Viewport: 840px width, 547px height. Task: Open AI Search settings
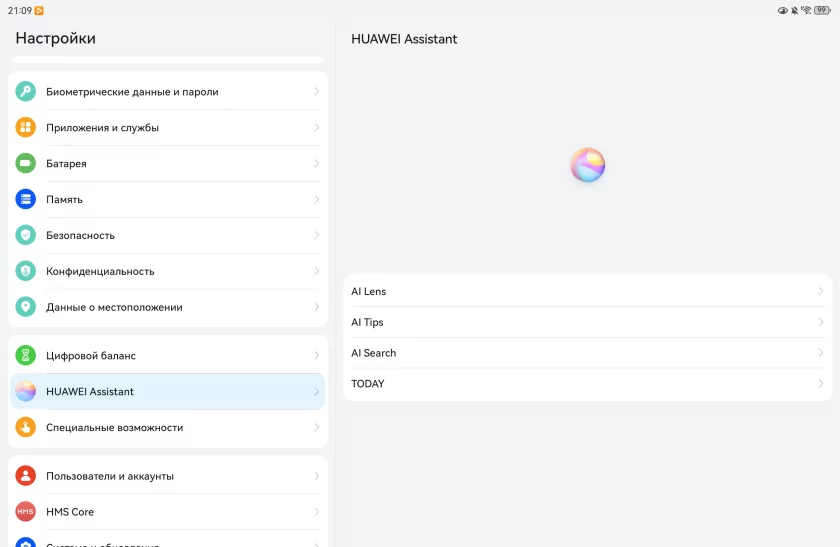588,353
